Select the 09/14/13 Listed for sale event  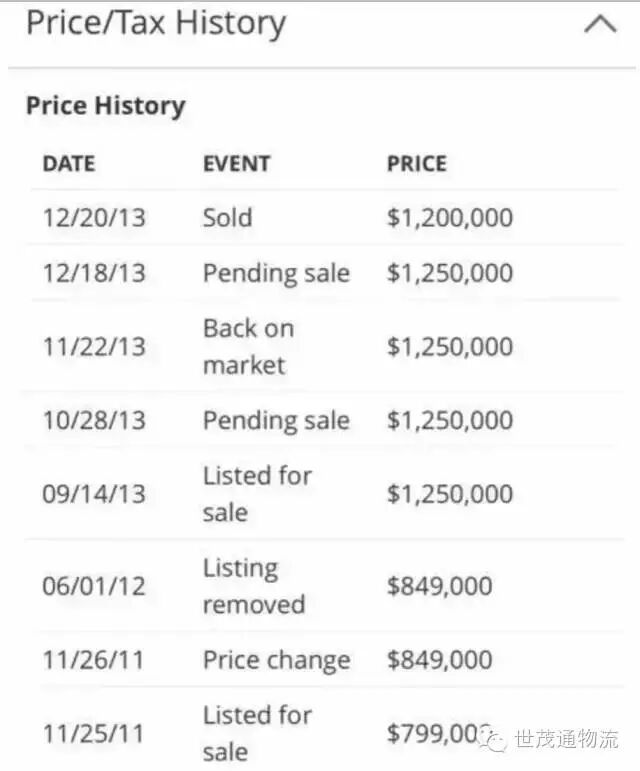257,493
